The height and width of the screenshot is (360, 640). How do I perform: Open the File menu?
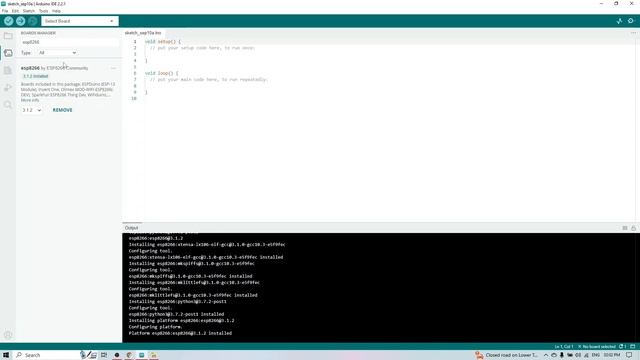click(x=5, y=11)
